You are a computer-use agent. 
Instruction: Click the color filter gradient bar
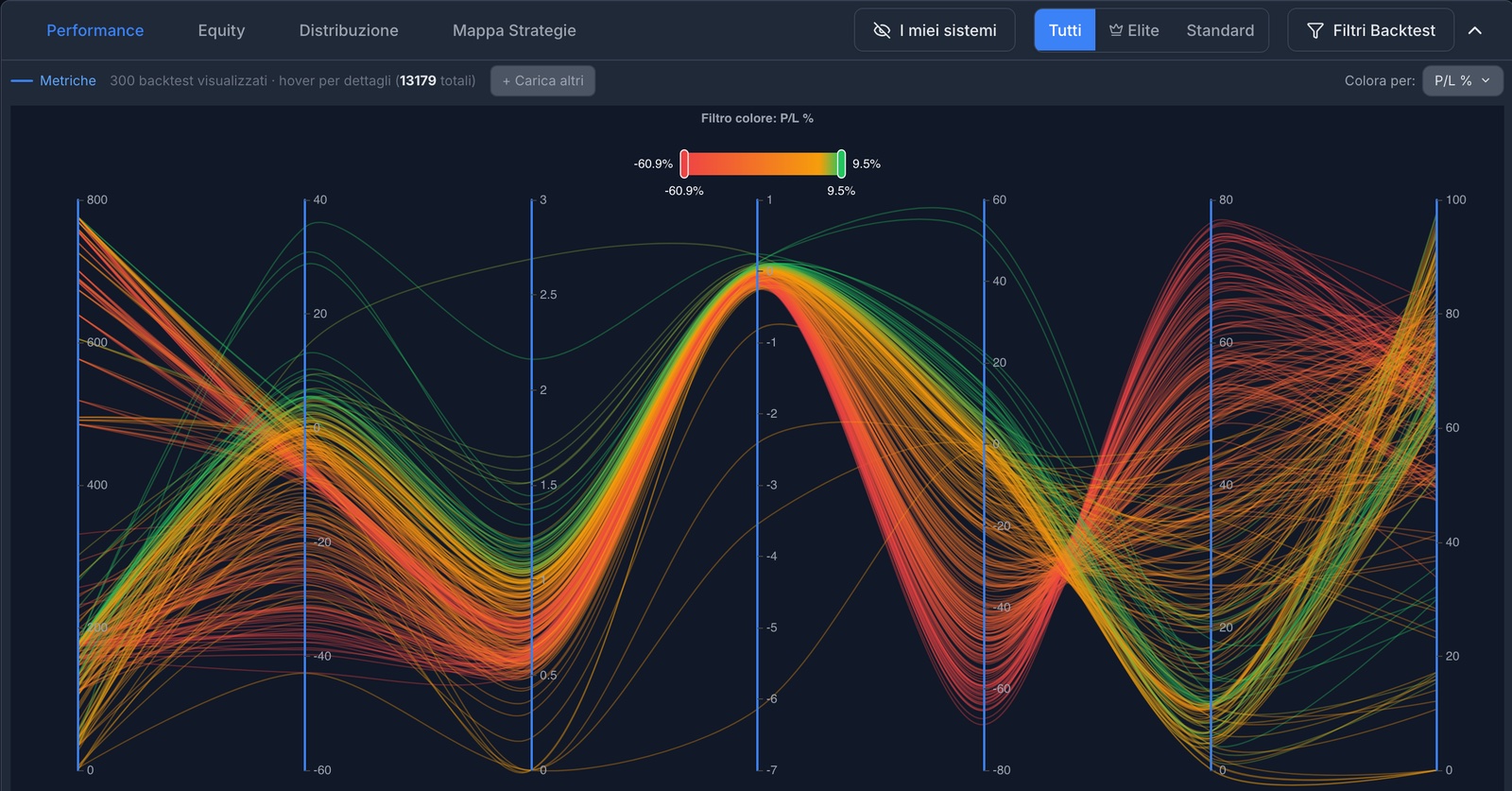click(763, 163)
